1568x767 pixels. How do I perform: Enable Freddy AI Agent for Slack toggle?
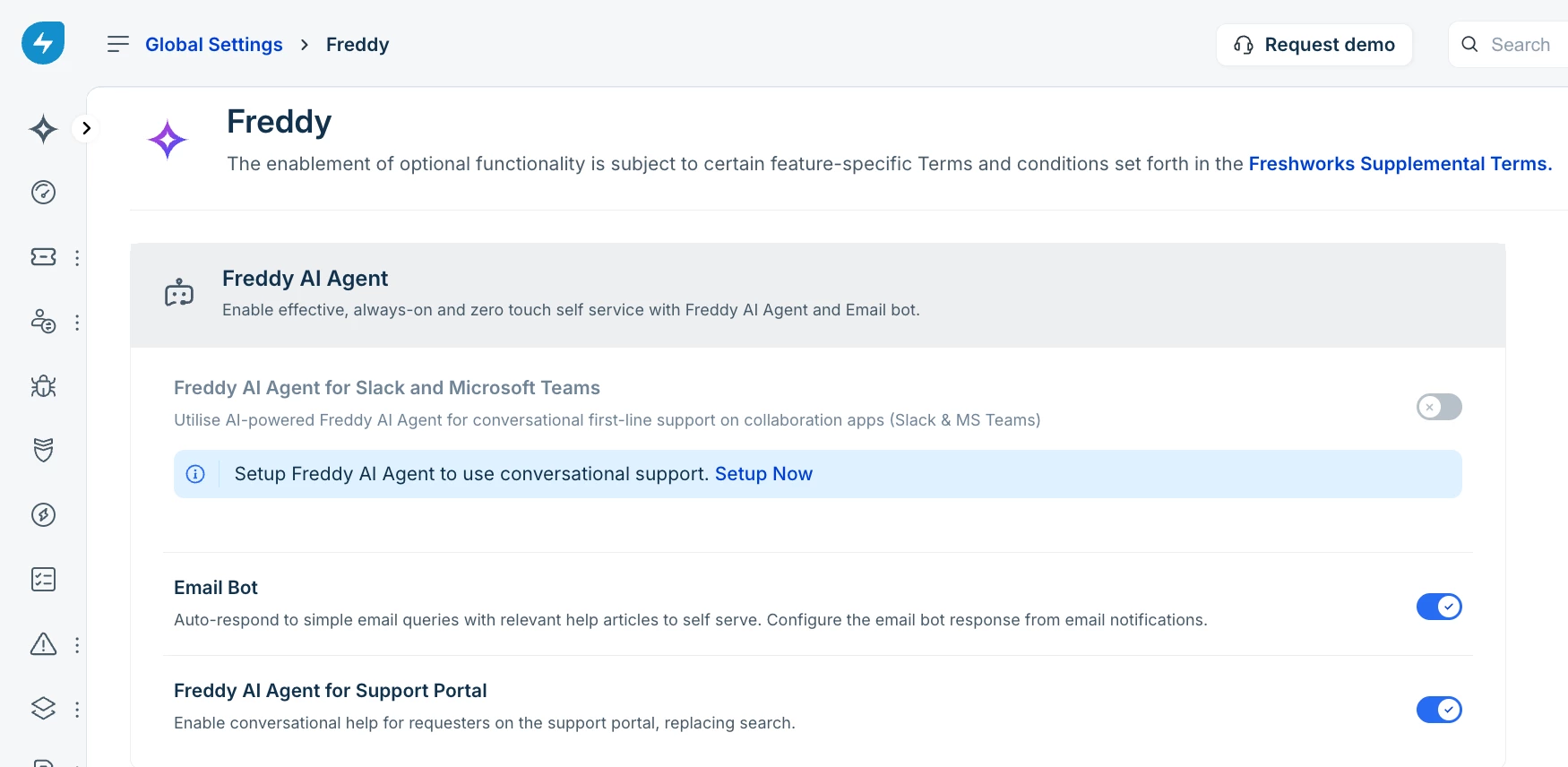(x=1438, y=407)
